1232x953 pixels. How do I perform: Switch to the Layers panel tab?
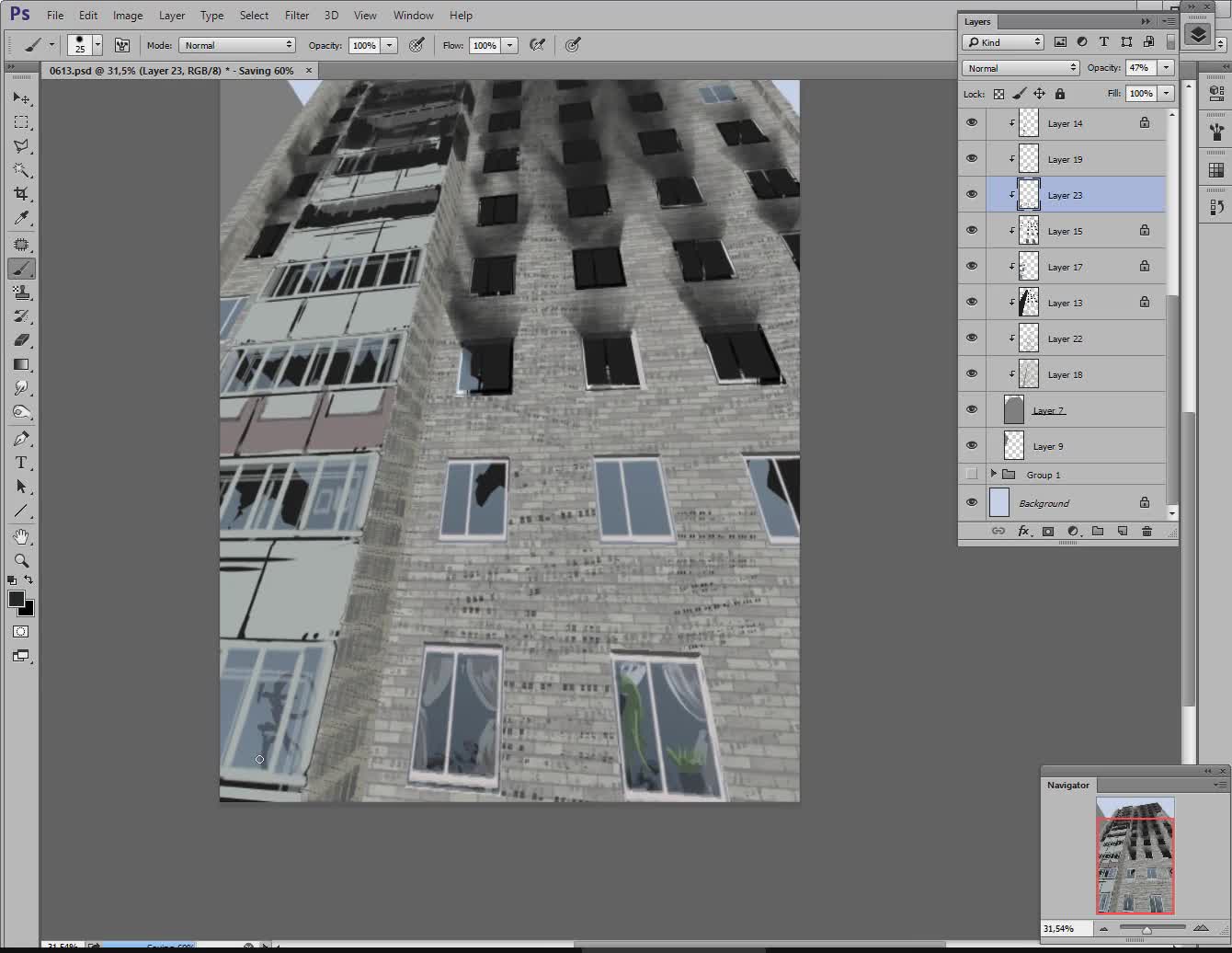[x=977, y=21]
